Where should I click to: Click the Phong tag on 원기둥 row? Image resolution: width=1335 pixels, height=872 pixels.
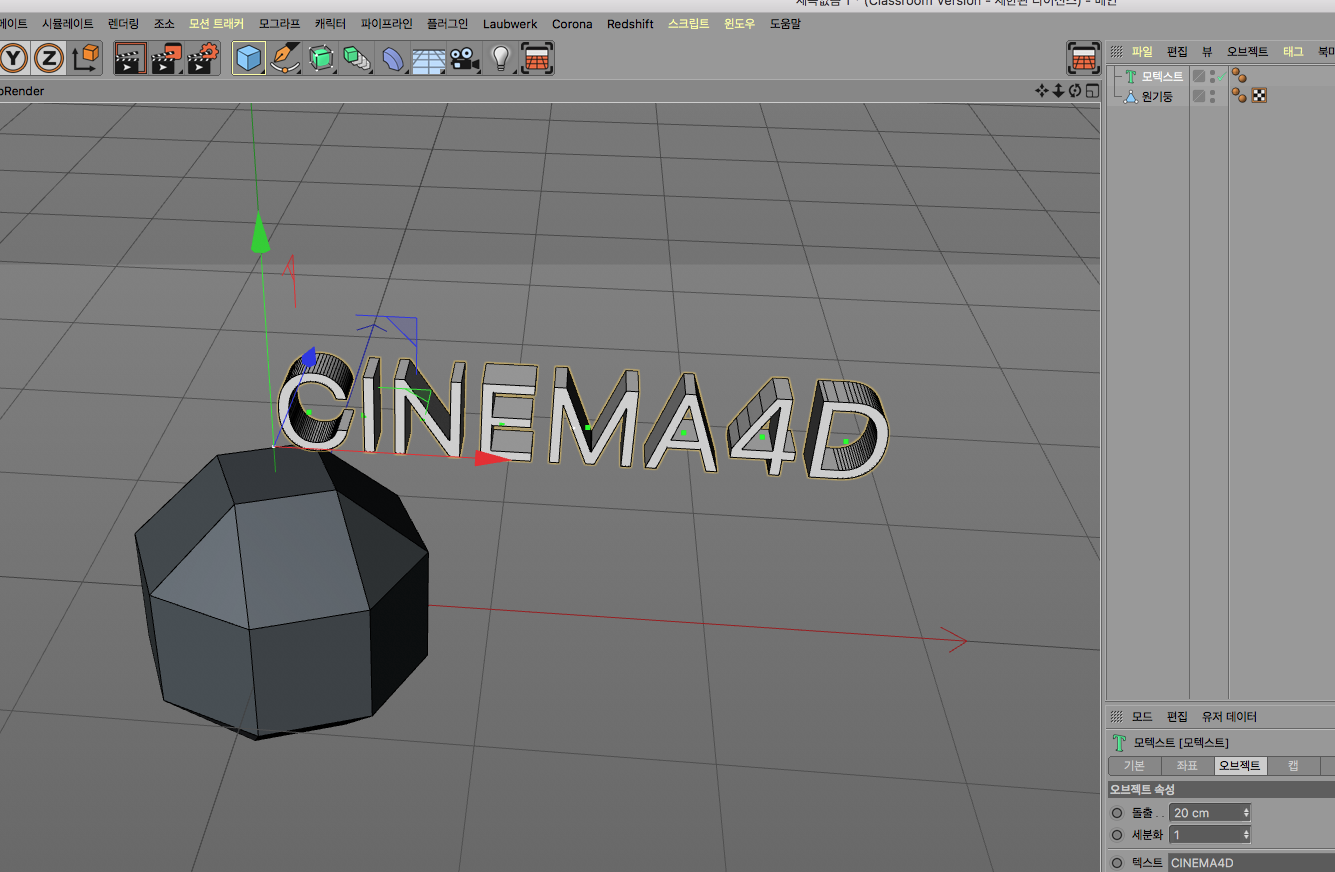[1239, 96]
